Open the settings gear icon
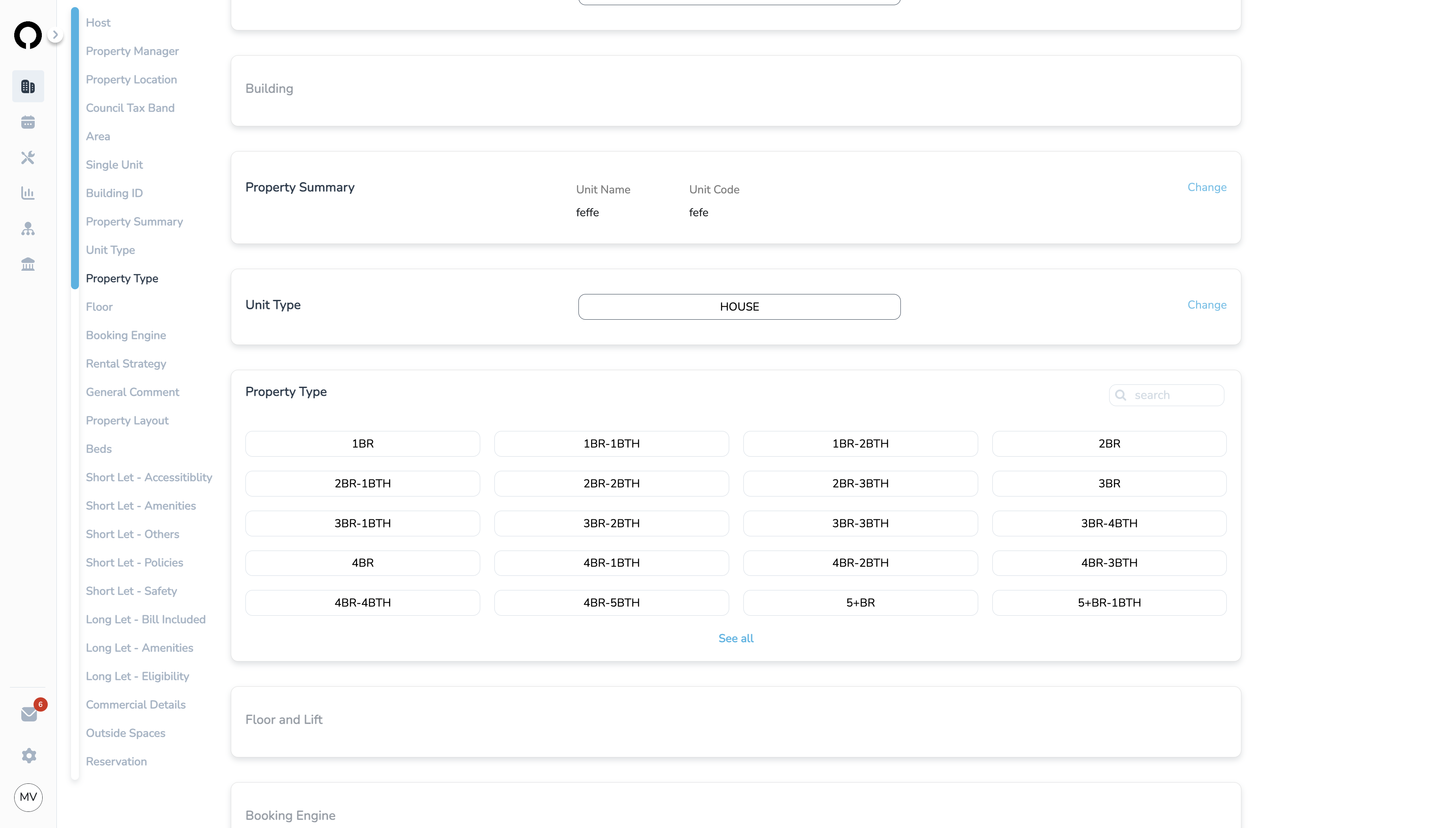 point(29,756)
